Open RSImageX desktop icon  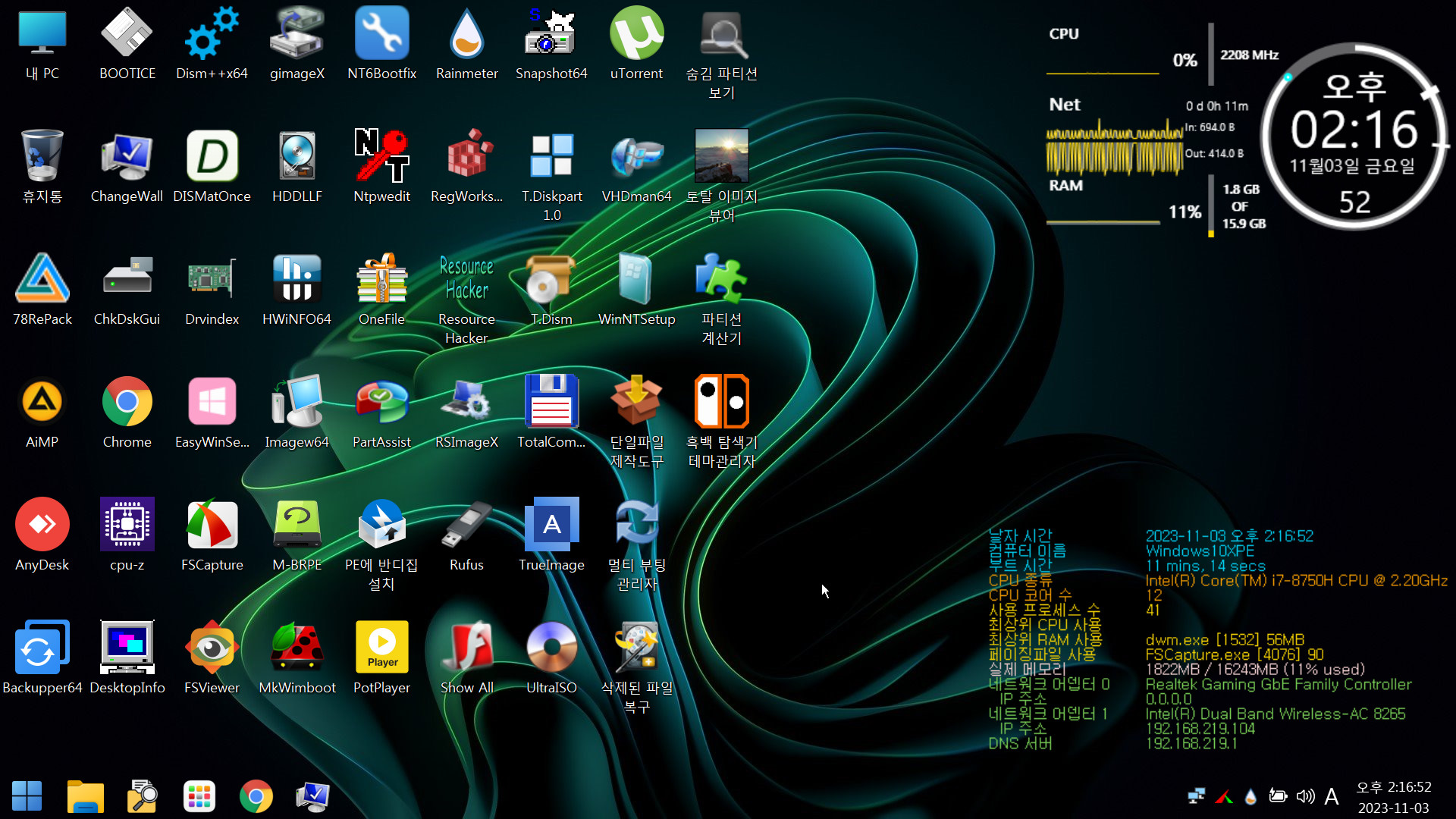click(467, 413)
